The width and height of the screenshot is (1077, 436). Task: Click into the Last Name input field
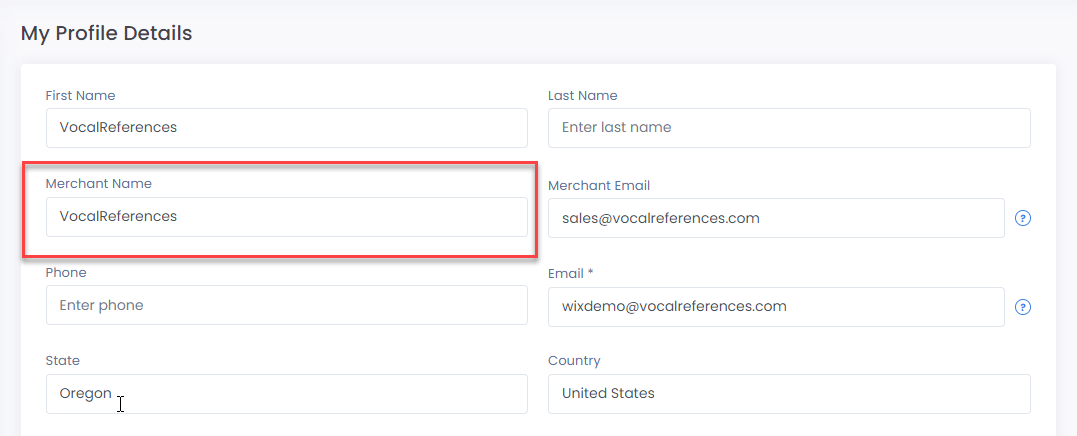click(x=789, y=128)
